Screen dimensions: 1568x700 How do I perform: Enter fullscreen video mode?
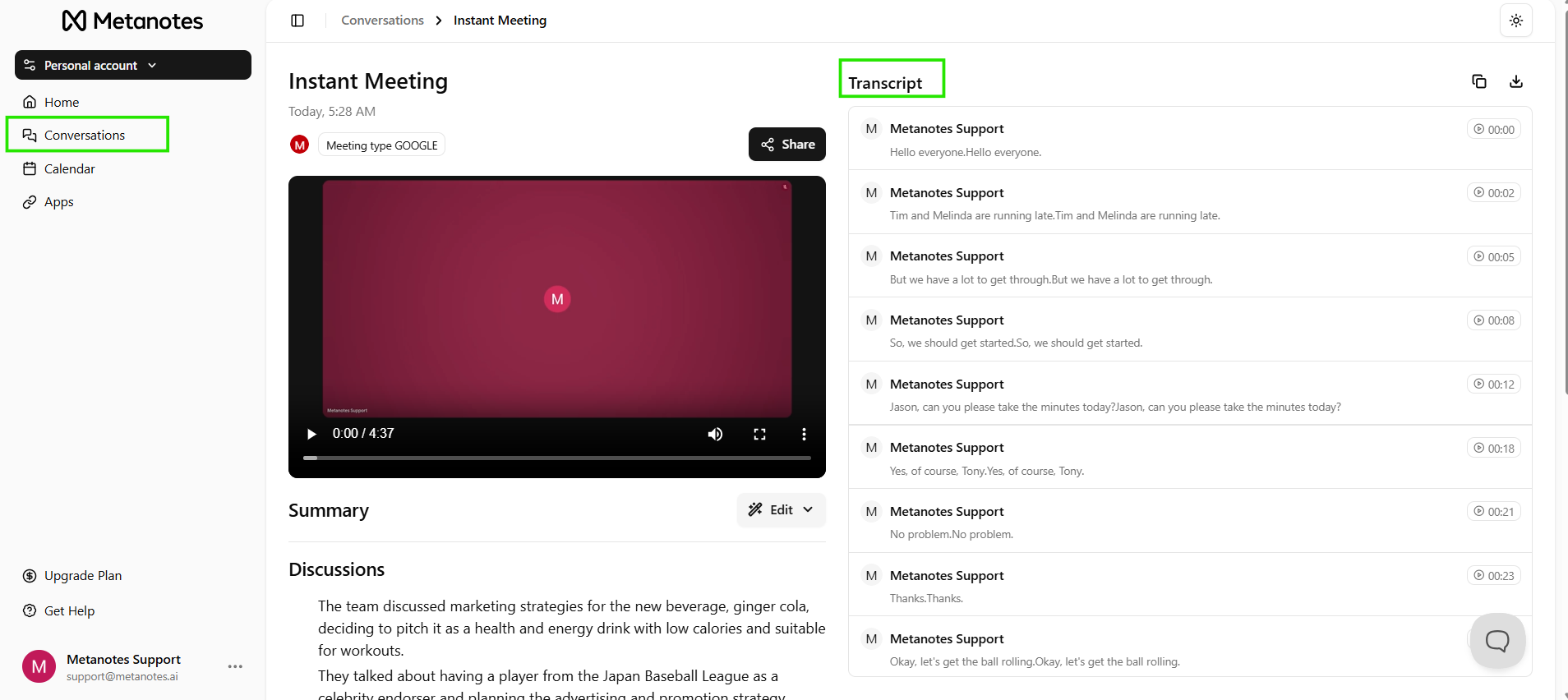coord(759,434)
